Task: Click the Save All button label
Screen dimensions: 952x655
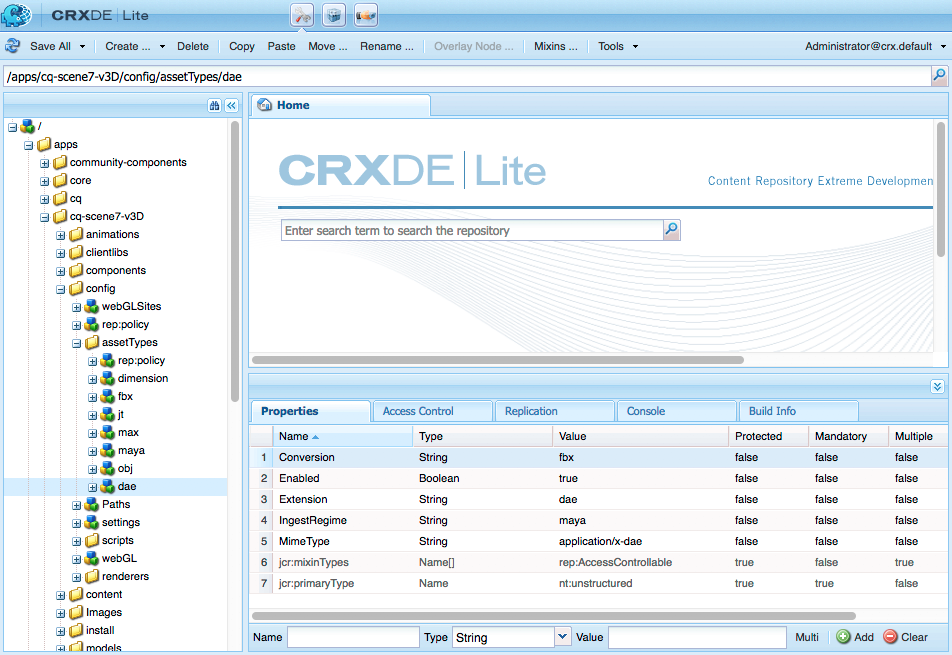Action: [x=50, y=46]
